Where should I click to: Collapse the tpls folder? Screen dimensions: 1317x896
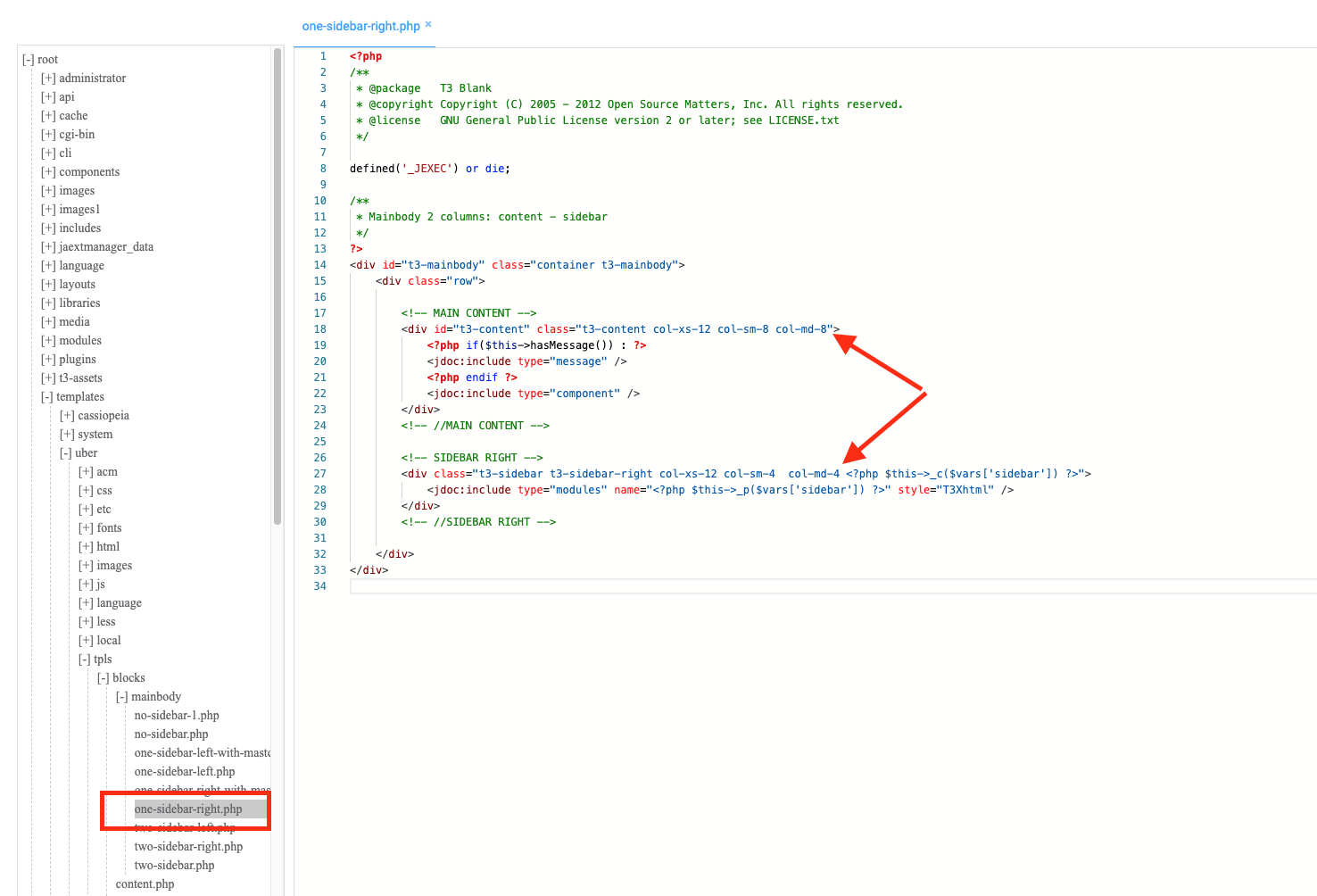coord(85,660)
